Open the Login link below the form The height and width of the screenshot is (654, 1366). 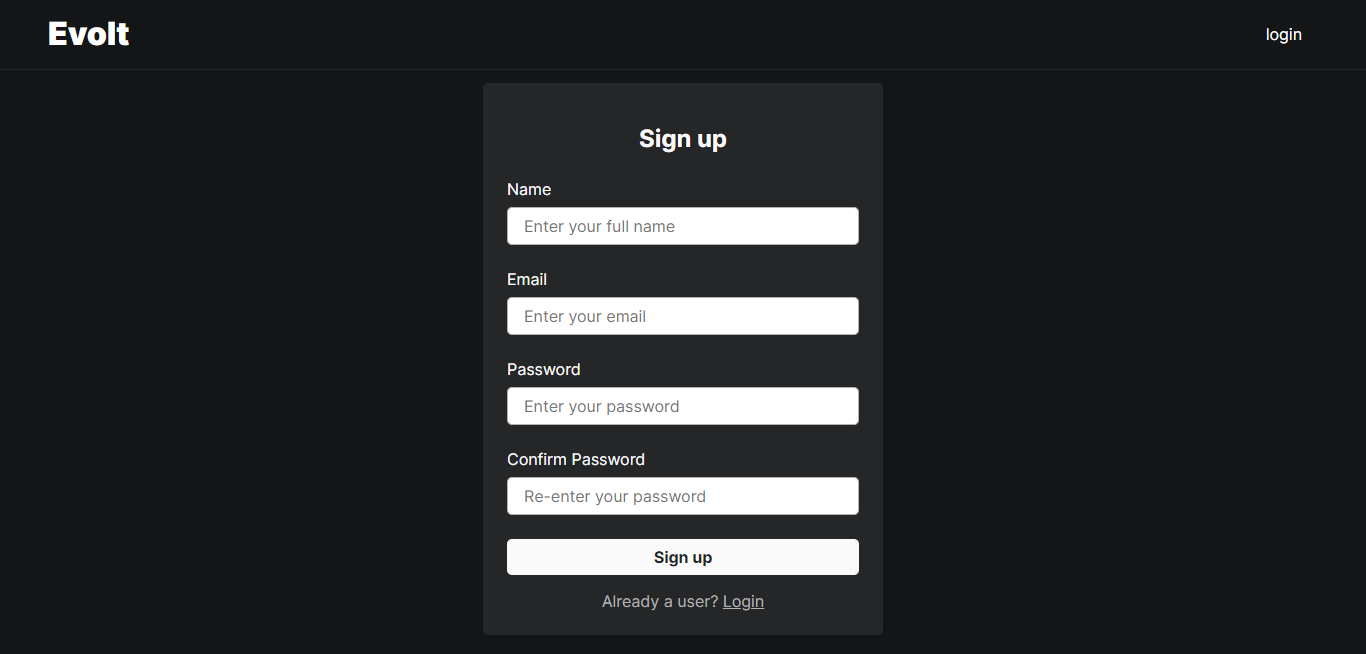click(743, 601)
